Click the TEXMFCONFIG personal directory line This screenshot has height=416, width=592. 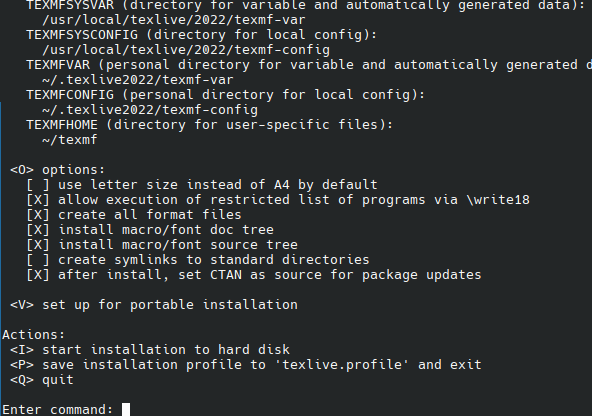225,95
